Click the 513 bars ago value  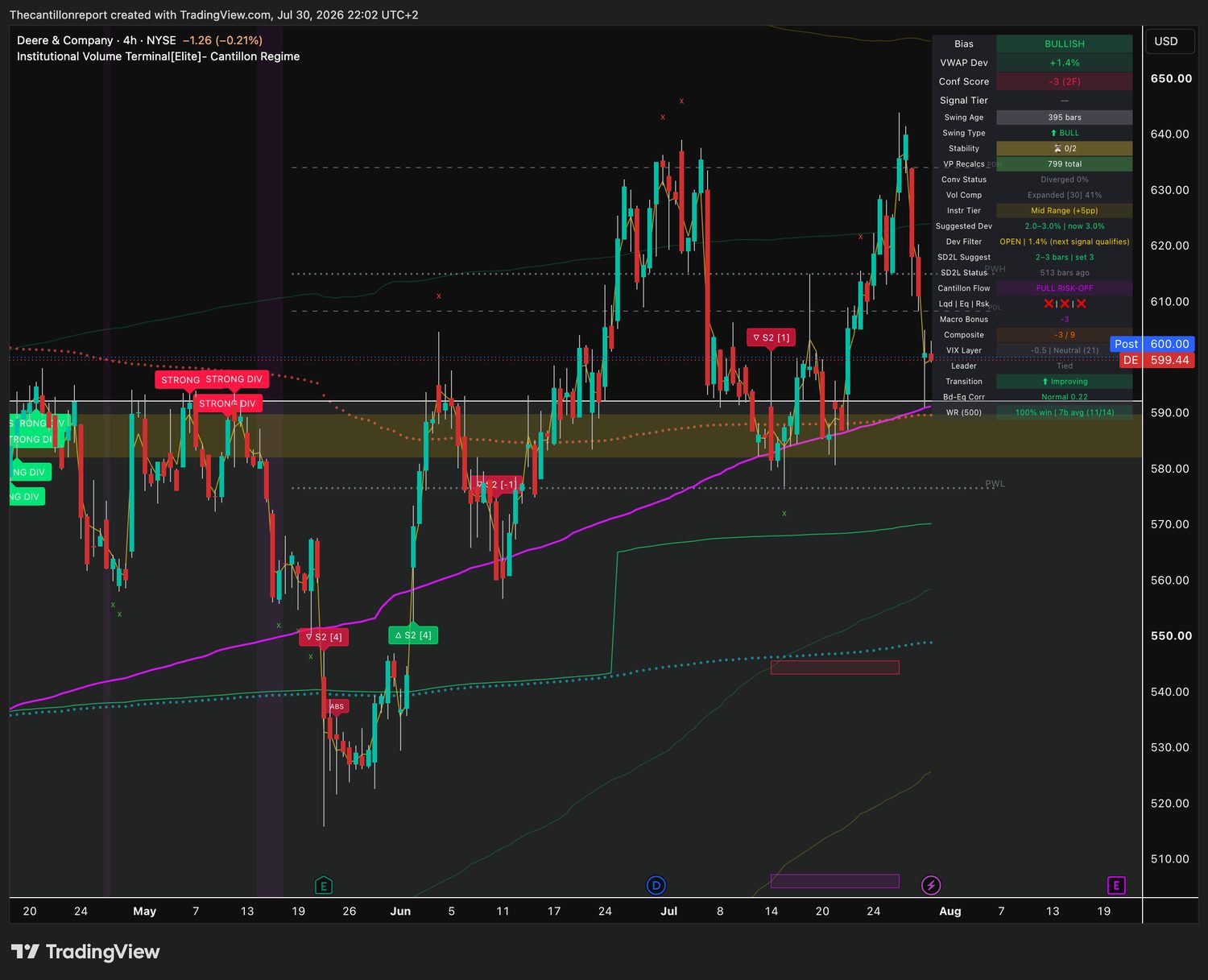[x=1065, y=273]
